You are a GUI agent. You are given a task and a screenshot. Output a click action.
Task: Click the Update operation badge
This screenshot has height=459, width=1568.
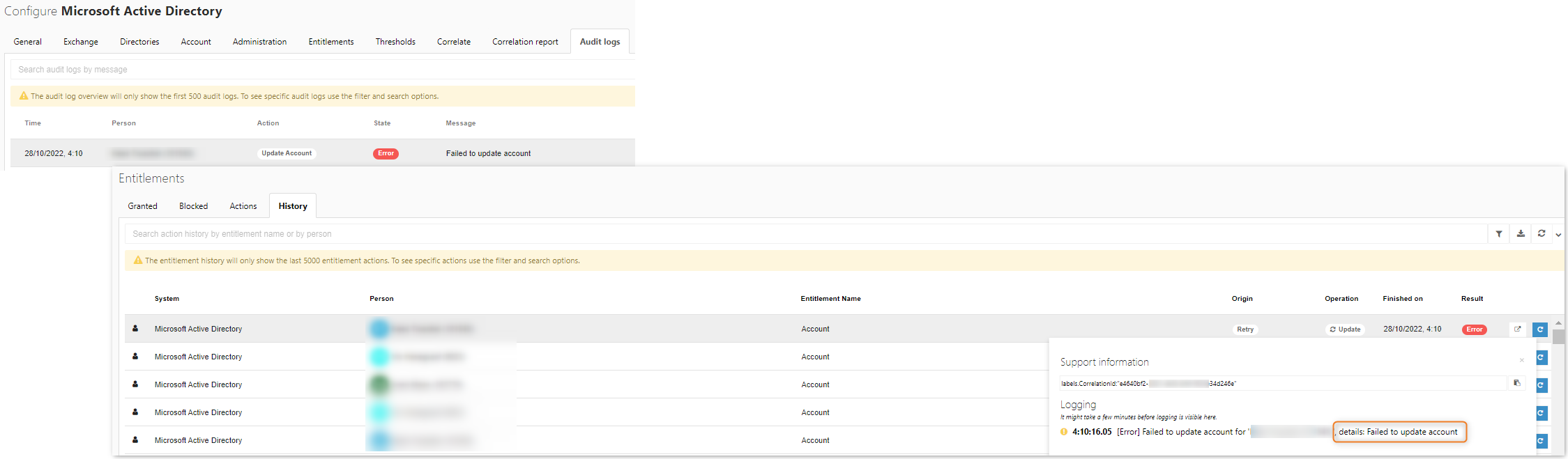[x=1345, y=329]
